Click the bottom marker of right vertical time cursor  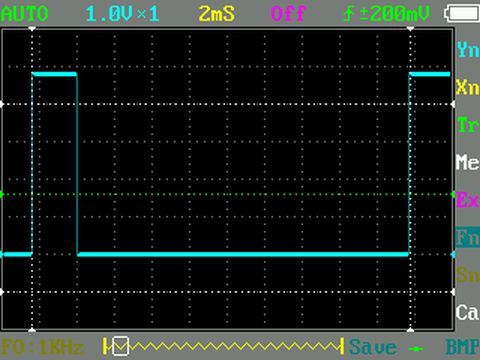click(411, 330)
